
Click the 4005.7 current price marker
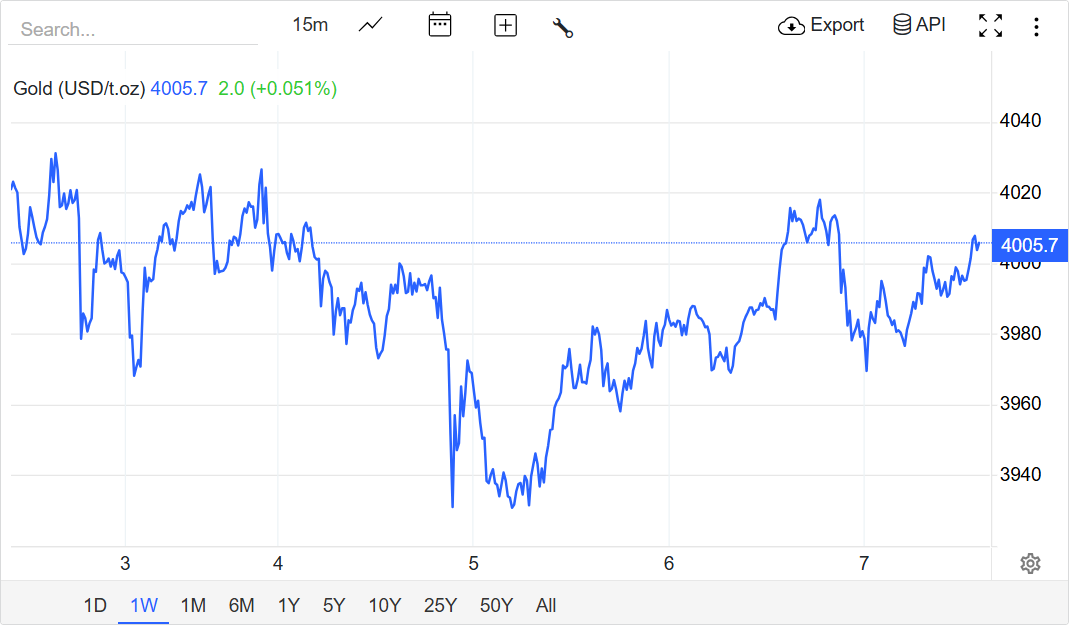tap(1029, 245)
